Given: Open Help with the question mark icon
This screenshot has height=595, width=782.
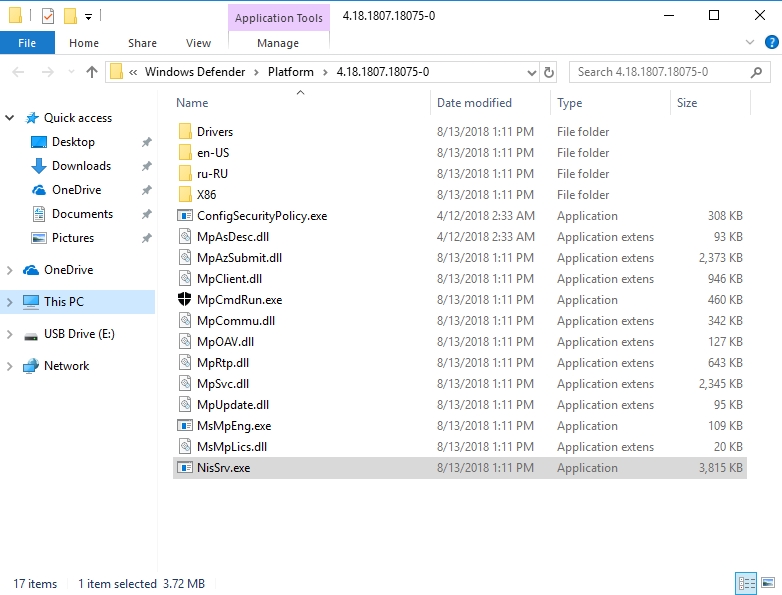Looking at the screenshot, I should pyautogui.click(x=771, y=42).
